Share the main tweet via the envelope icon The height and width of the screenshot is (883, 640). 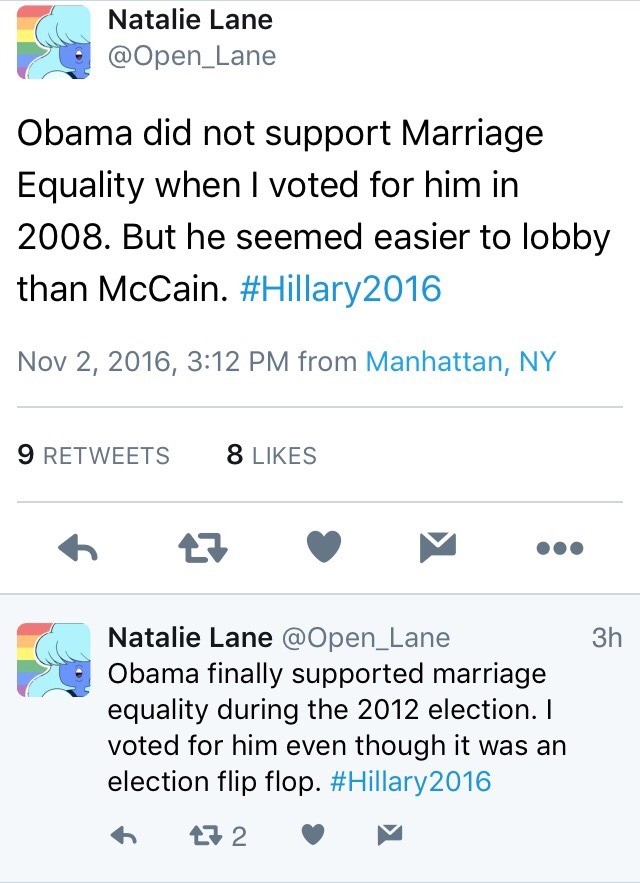(439, 546)
